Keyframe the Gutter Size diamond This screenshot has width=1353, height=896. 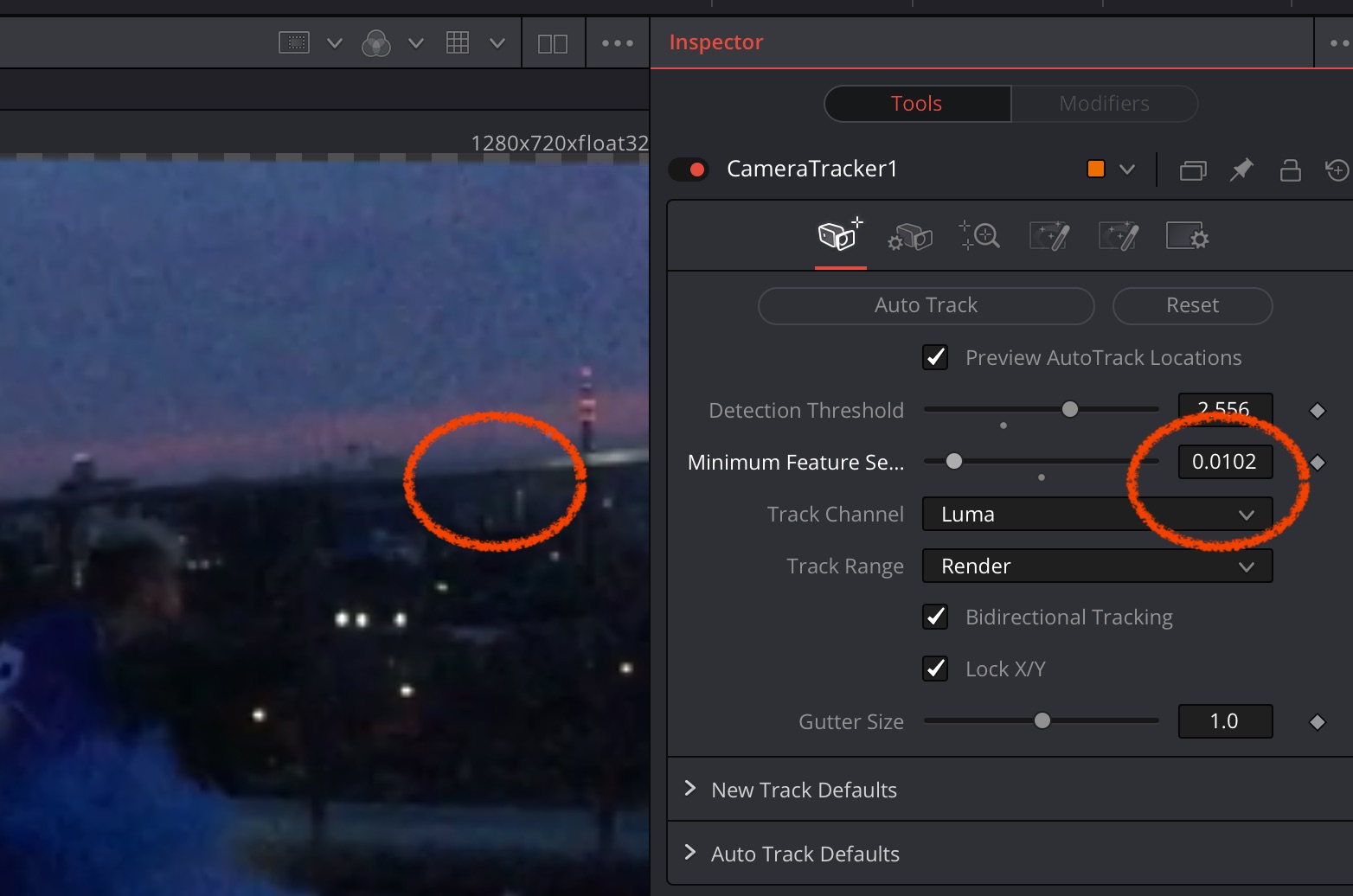pos(1317,722)
